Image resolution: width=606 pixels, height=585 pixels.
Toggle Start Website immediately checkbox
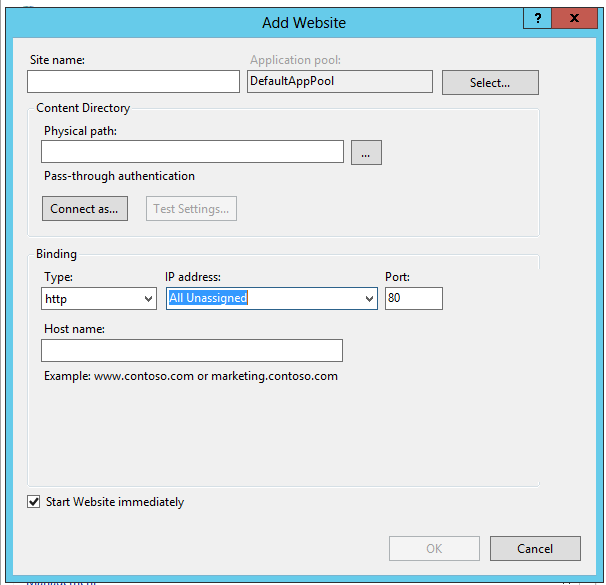[x=34, y=502]
